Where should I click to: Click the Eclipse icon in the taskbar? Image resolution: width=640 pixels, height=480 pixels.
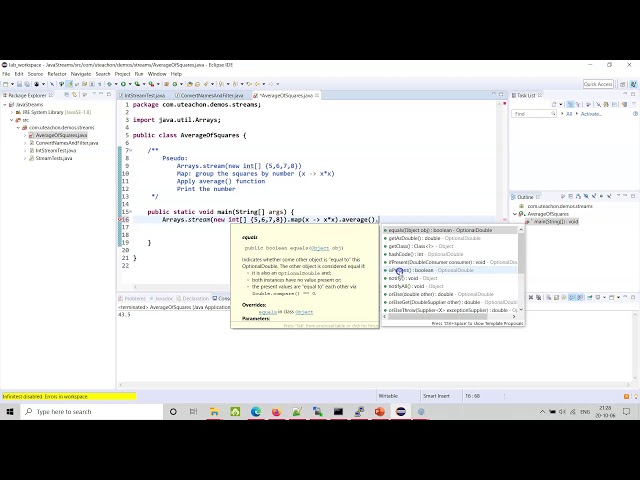(x=401, y=411)
